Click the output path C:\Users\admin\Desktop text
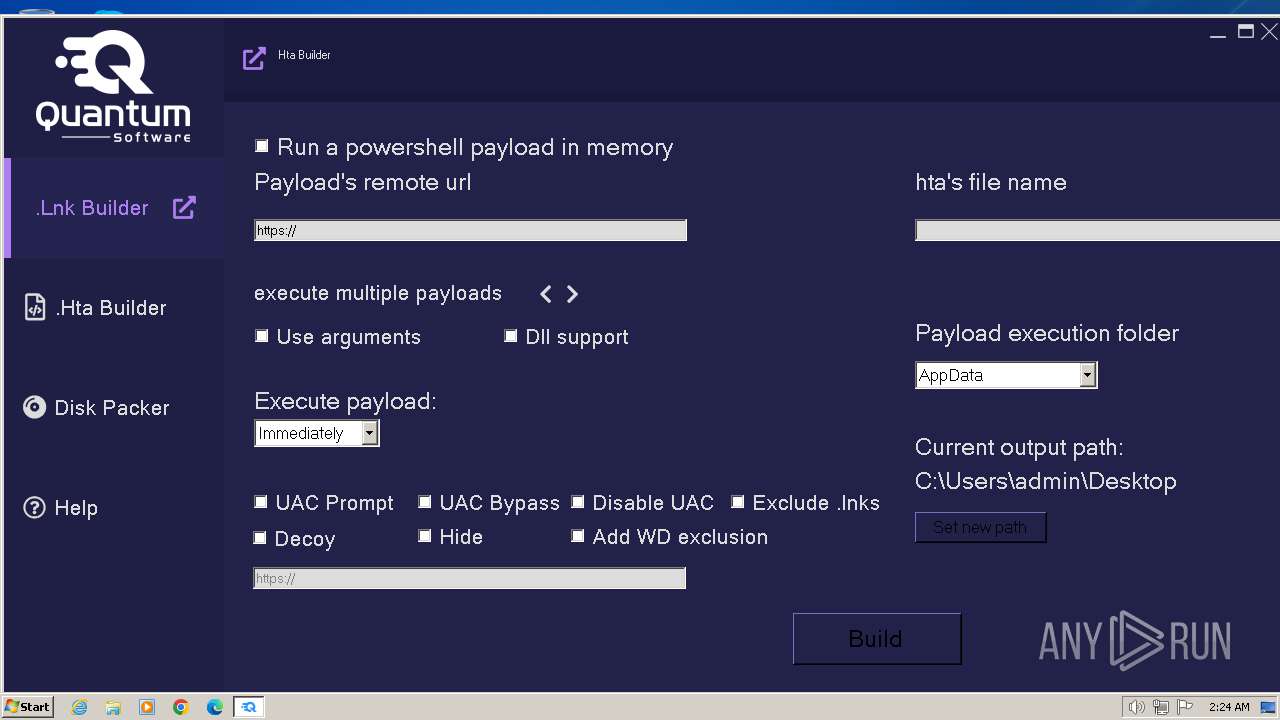 1045,481
